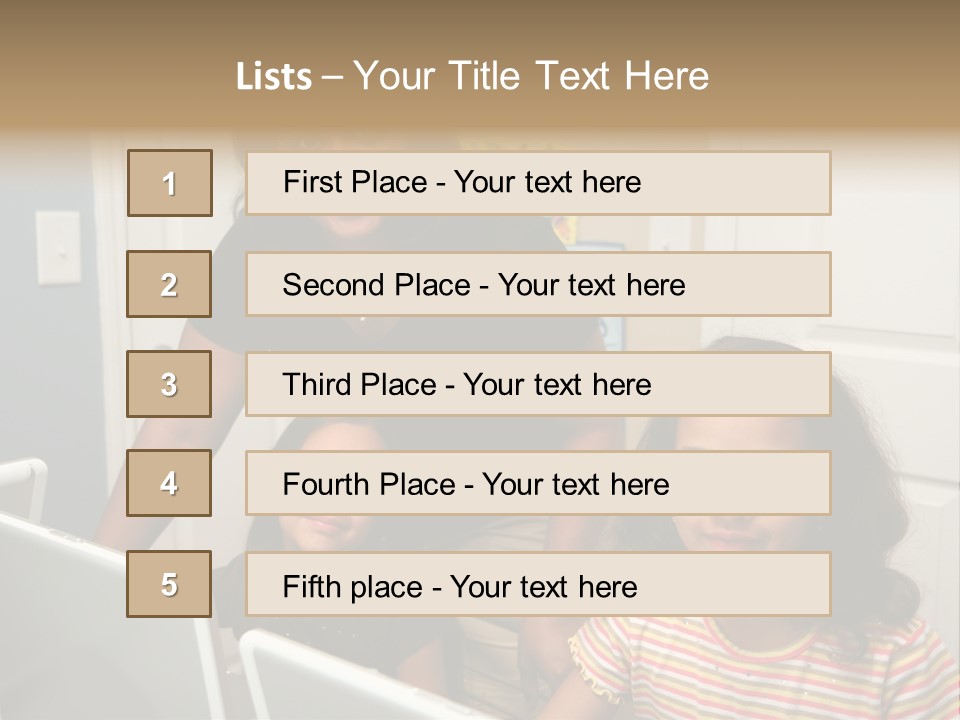Click the Second Place text bar
960x720 pixels.
click(538, 284)
